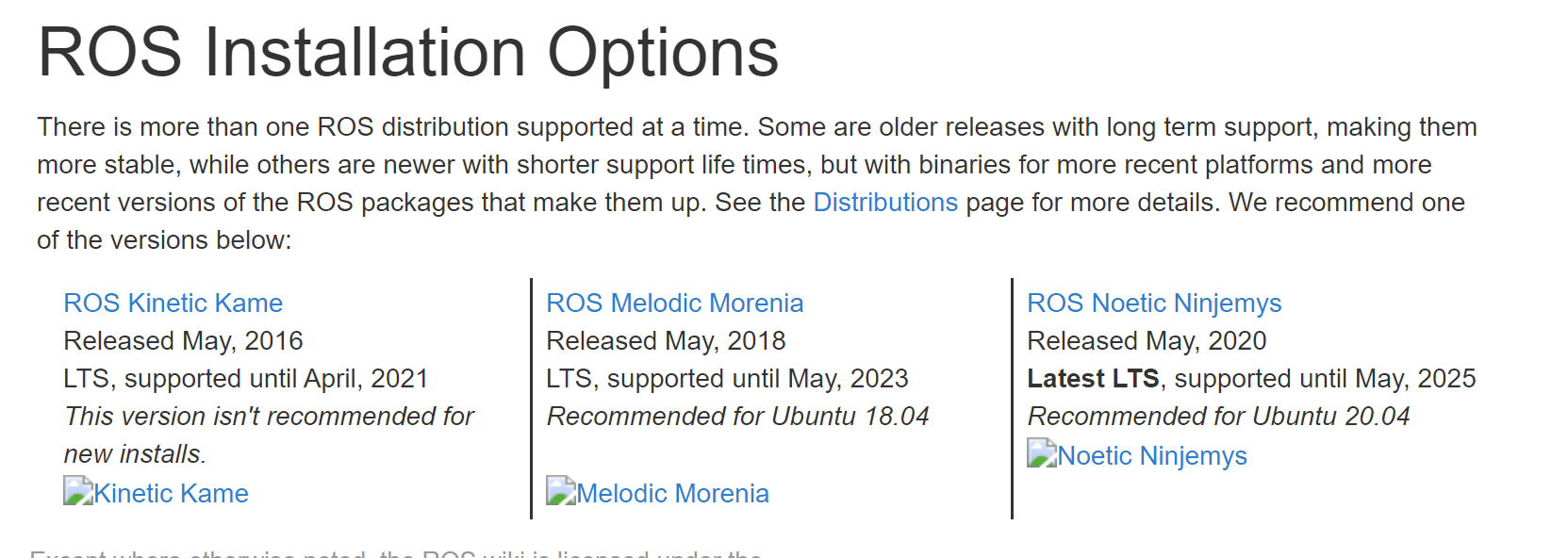The height and width of the screenshot is (558, 1568).
Task: Click the broken image icon beside Melodic Morenia
Action: [x=561, y=490]
